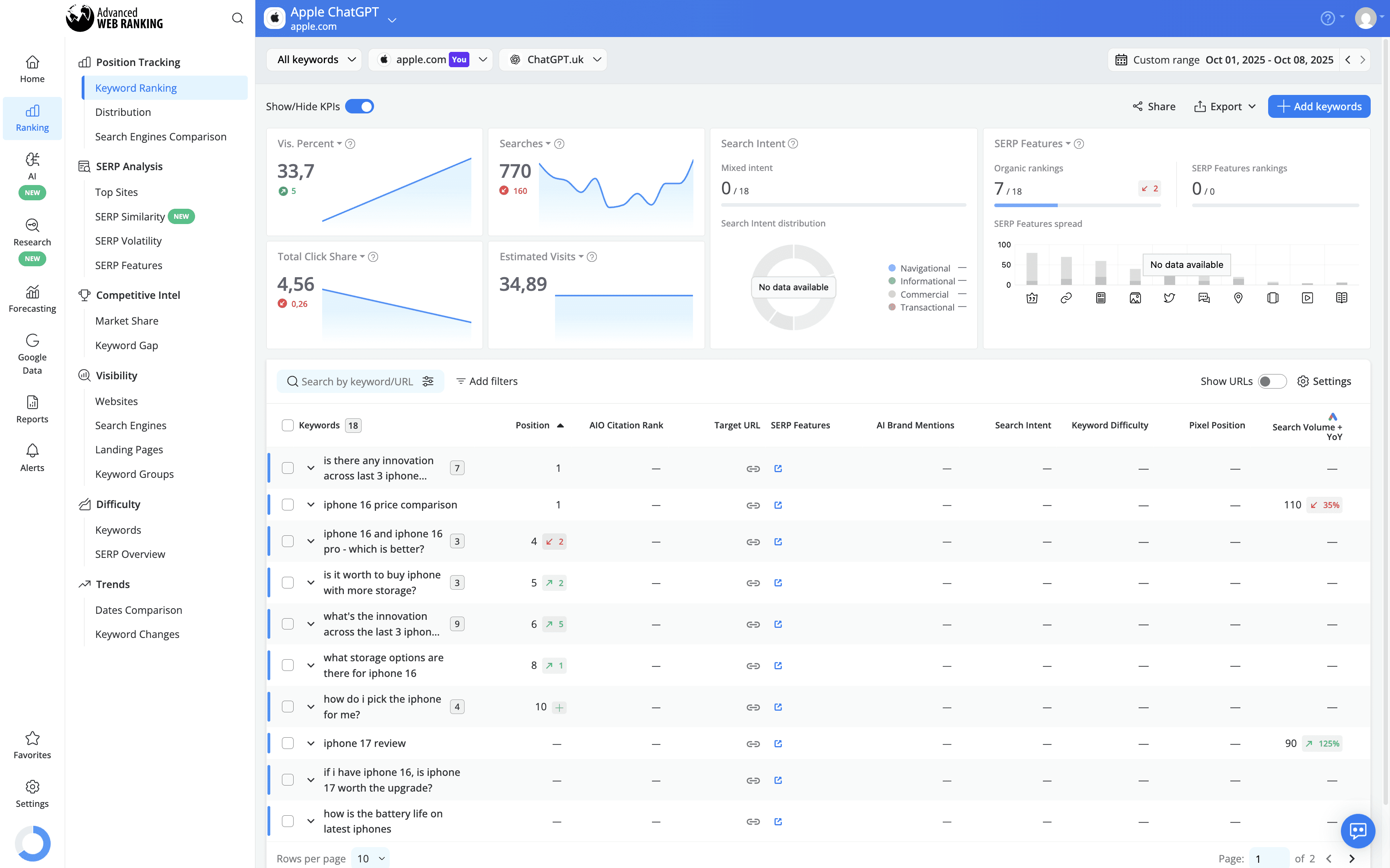
Task: Open the Alerts bell icon
Action: point(32,450)
